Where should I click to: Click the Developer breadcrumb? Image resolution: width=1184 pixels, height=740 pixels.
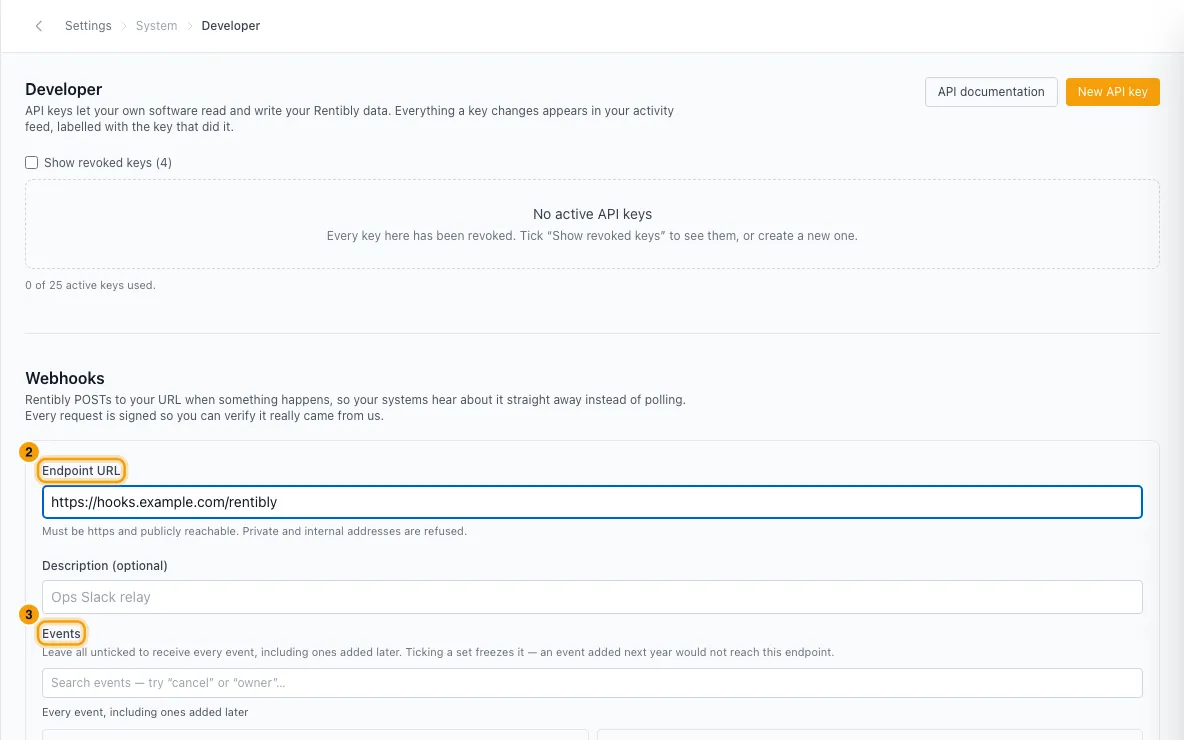point(230,26)
